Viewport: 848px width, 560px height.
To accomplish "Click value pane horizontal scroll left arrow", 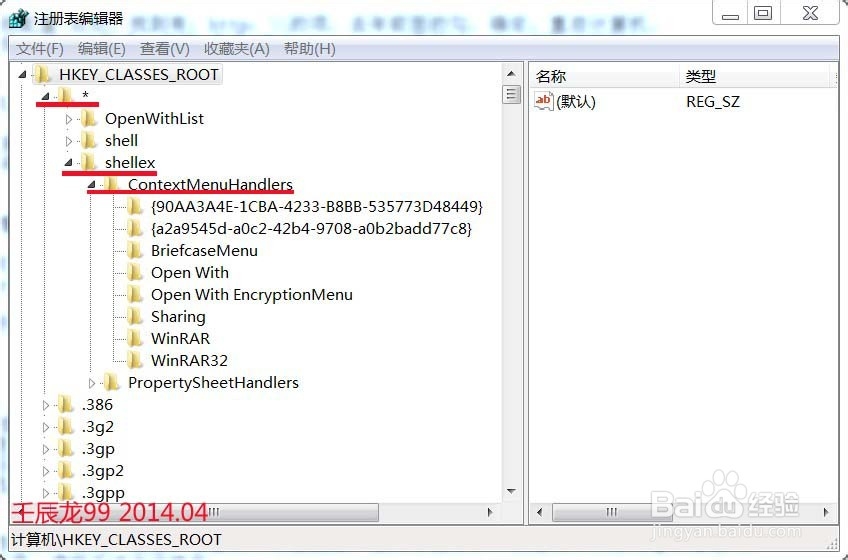I will pyautogui.click(x=539, y=512).
